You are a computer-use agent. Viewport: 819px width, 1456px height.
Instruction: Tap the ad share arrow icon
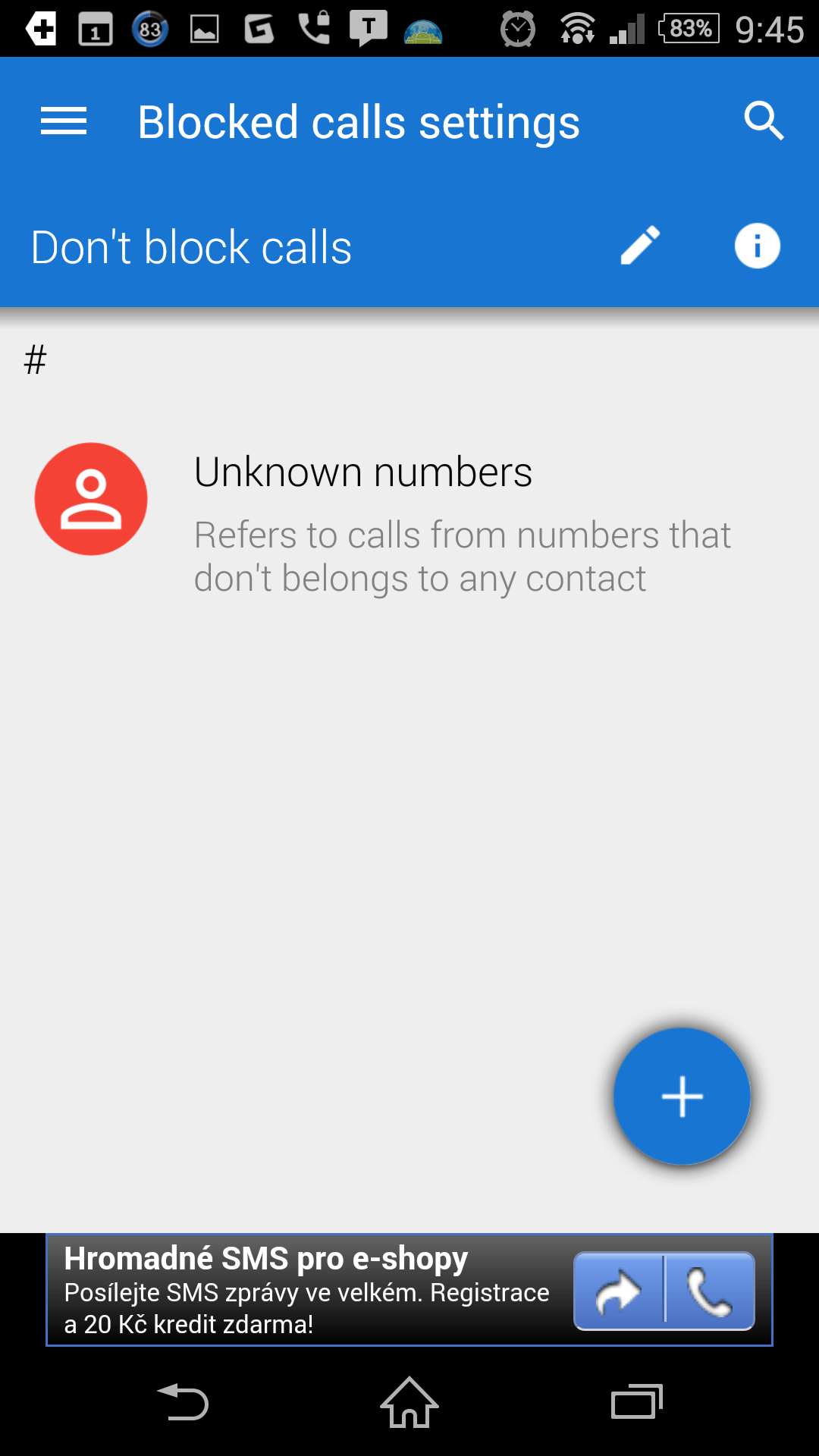pyautogui.click(x=618, y=1291)
